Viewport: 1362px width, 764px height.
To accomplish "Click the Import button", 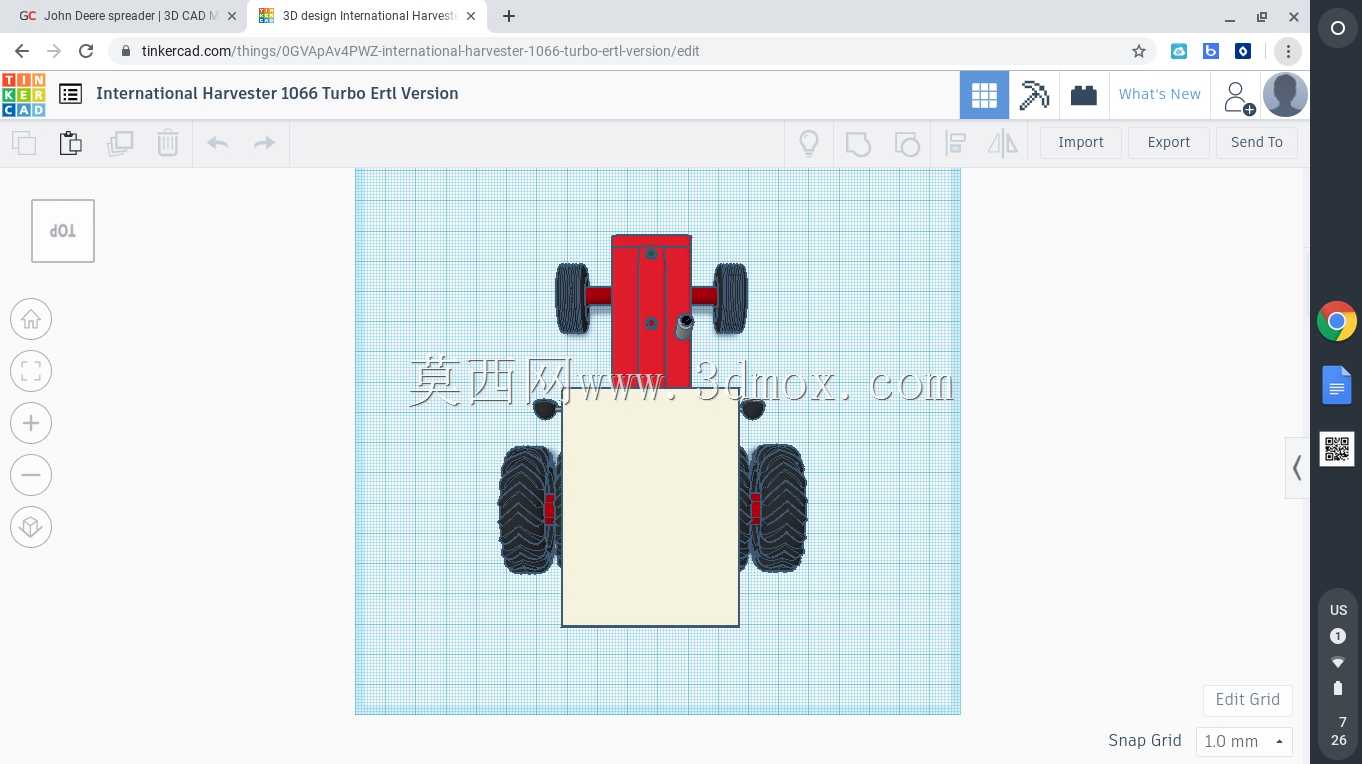I will tap(1081, 143).
